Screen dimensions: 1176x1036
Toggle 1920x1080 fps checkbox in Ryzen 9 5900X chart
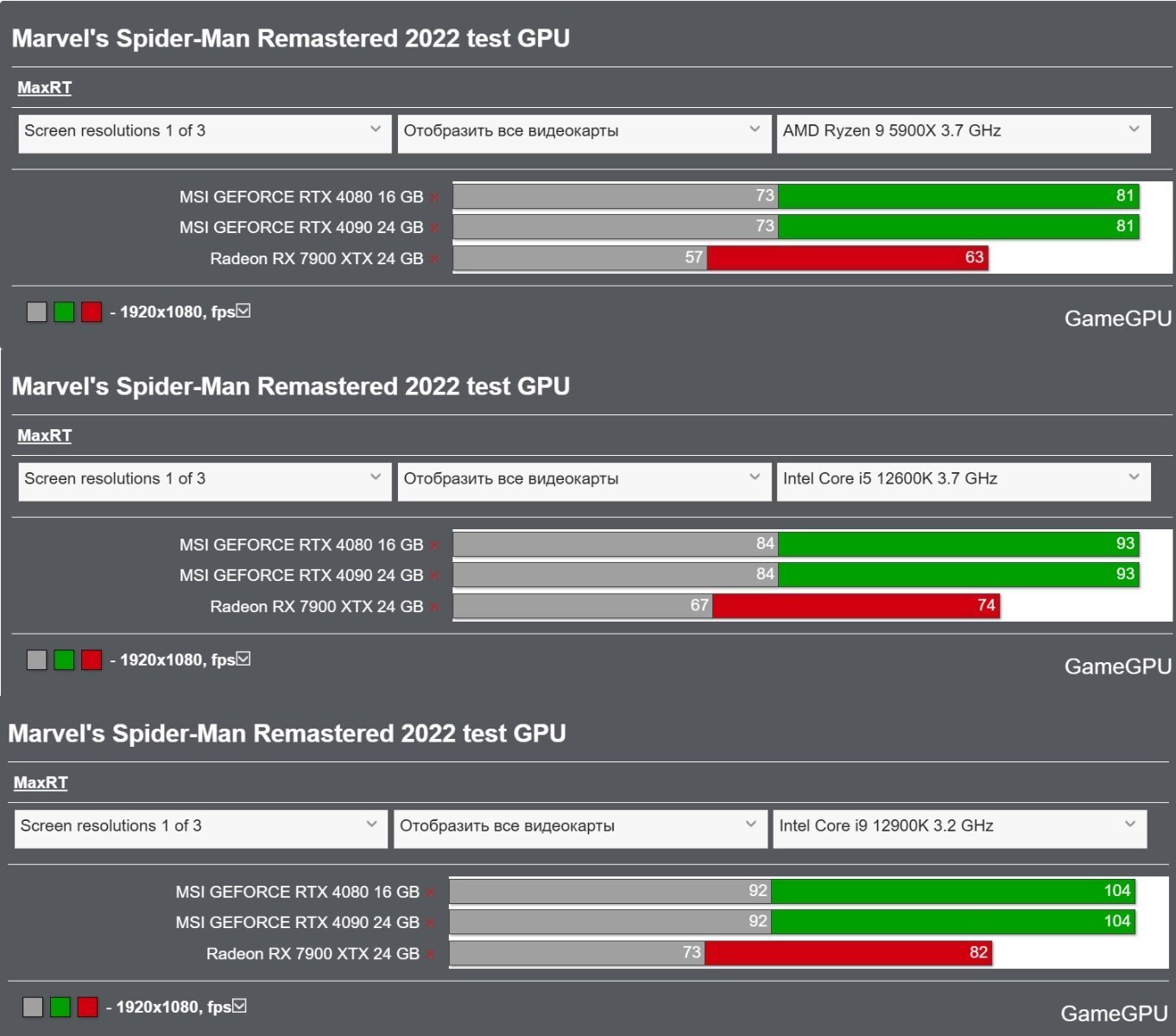point(243,311)
